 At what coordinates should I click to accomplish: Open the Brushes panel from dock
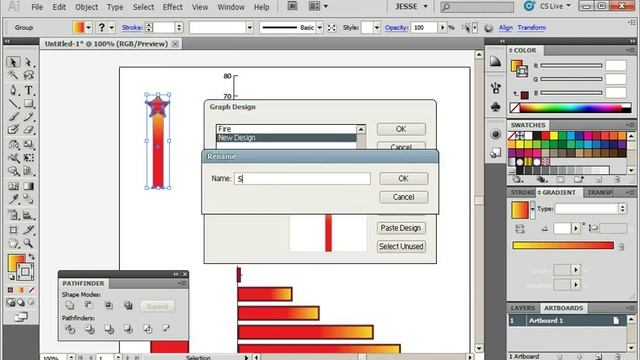coord(496,88)
